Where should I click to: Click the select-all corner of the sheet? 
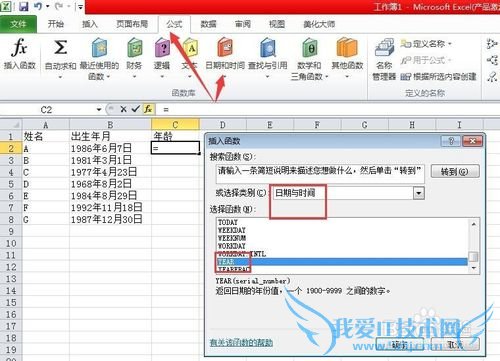tap(11, 125)
